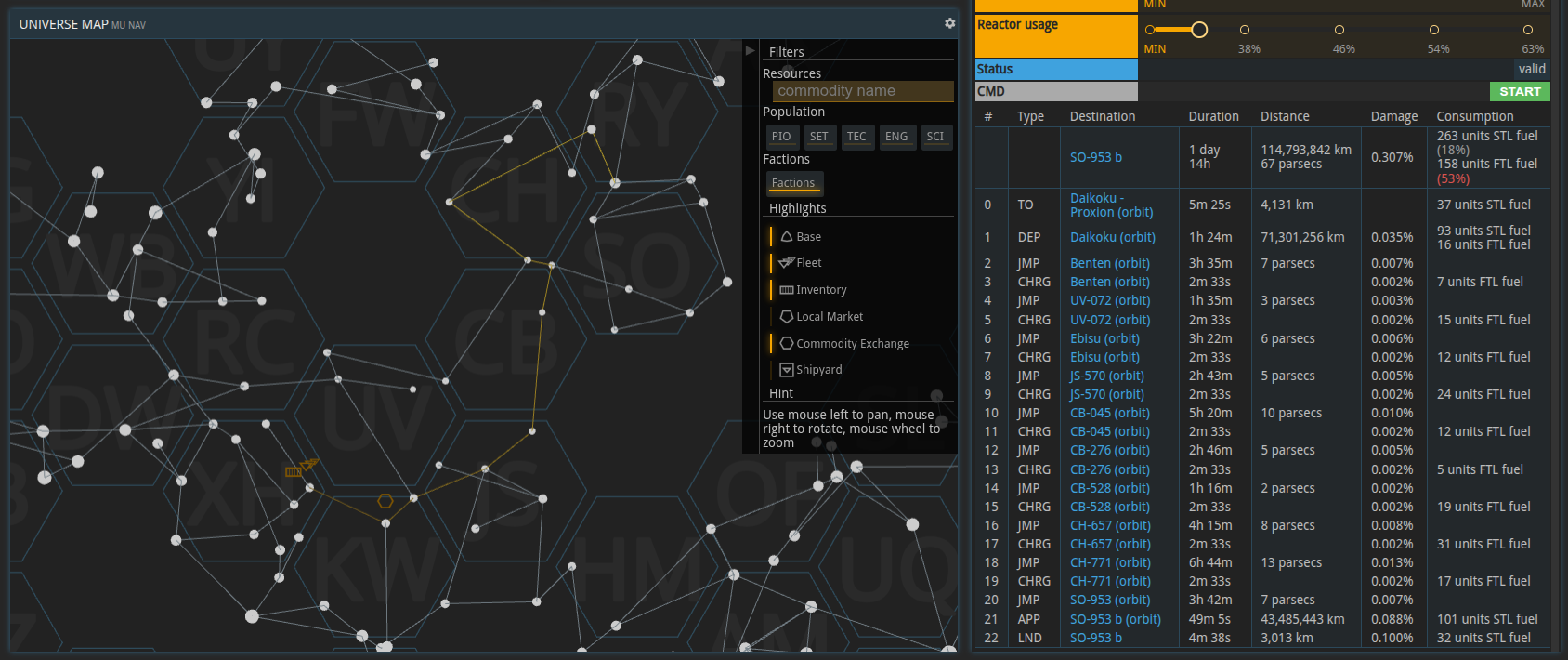1568x660 pixels.
Task: Open JS-570 (orbit) link in JMP row 8
Action: 1107,376
